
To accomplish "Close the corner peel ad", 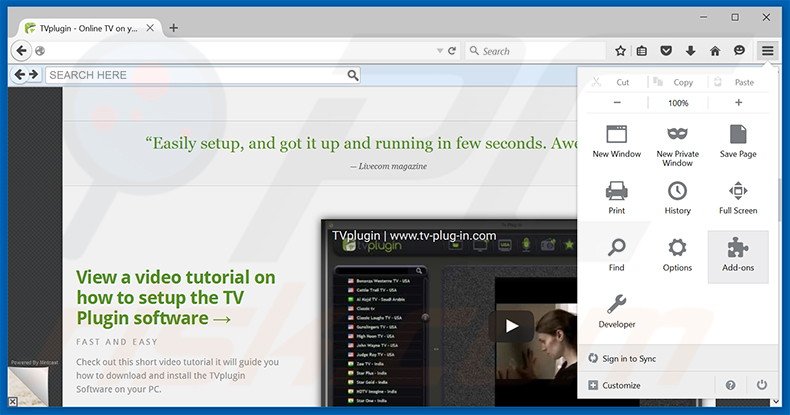I will coord(13,401).
